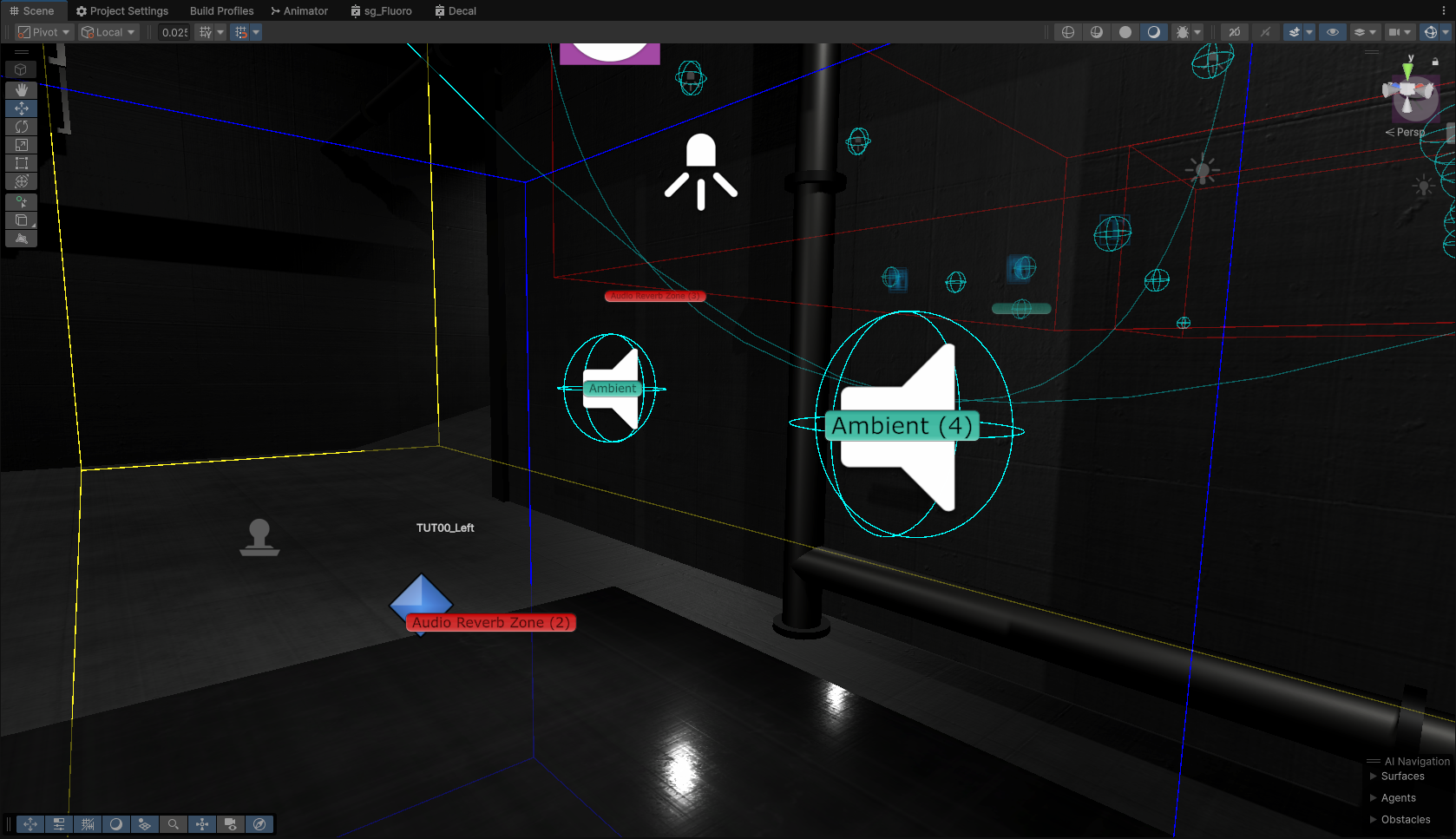The height and width of the screenshot is (839, 1456).
Task: Open the Local handle rotation dropdown
Action: tap(108, 32)
